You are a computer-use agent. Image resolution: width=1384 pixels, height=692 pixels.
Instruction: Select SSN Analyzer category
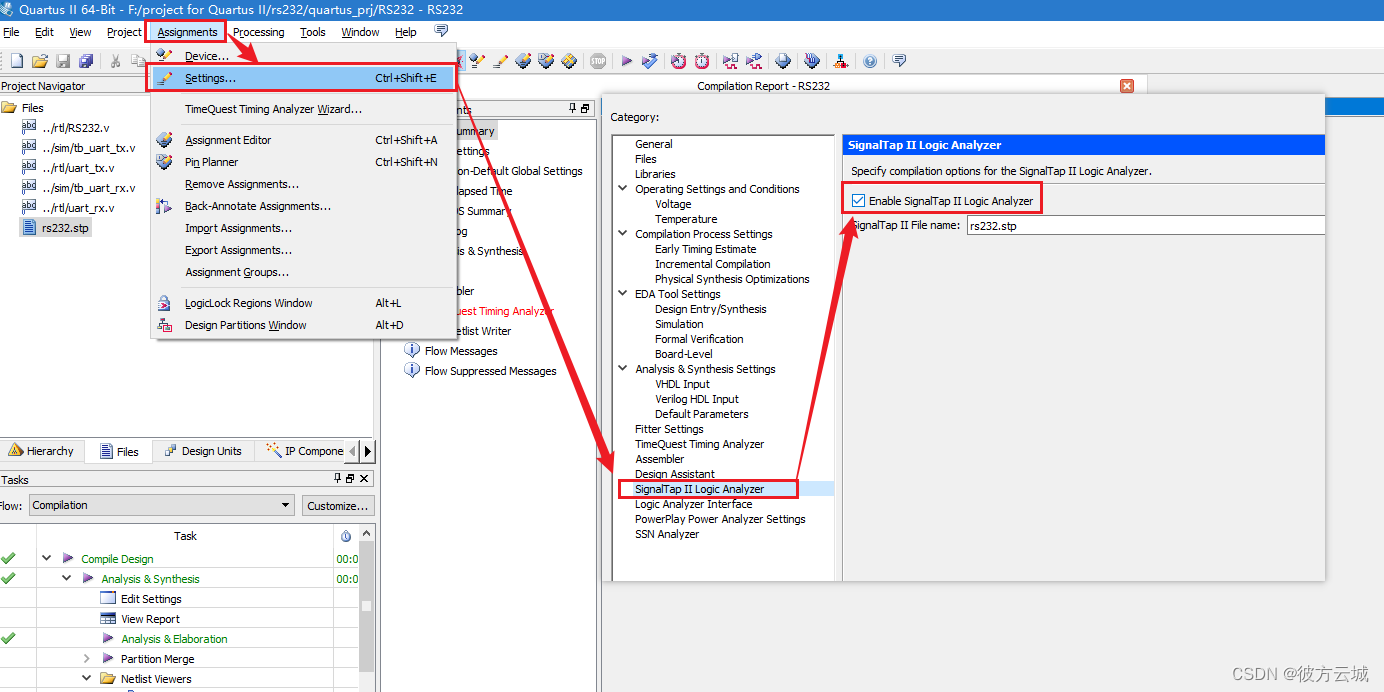pos(666,534)
